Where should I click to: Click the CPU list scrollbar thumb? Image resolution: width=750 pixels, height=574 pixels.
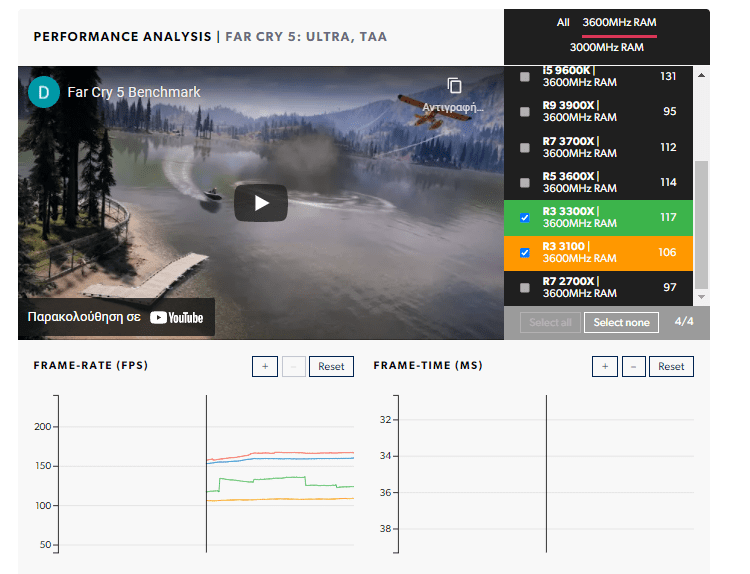click(701, 225)
